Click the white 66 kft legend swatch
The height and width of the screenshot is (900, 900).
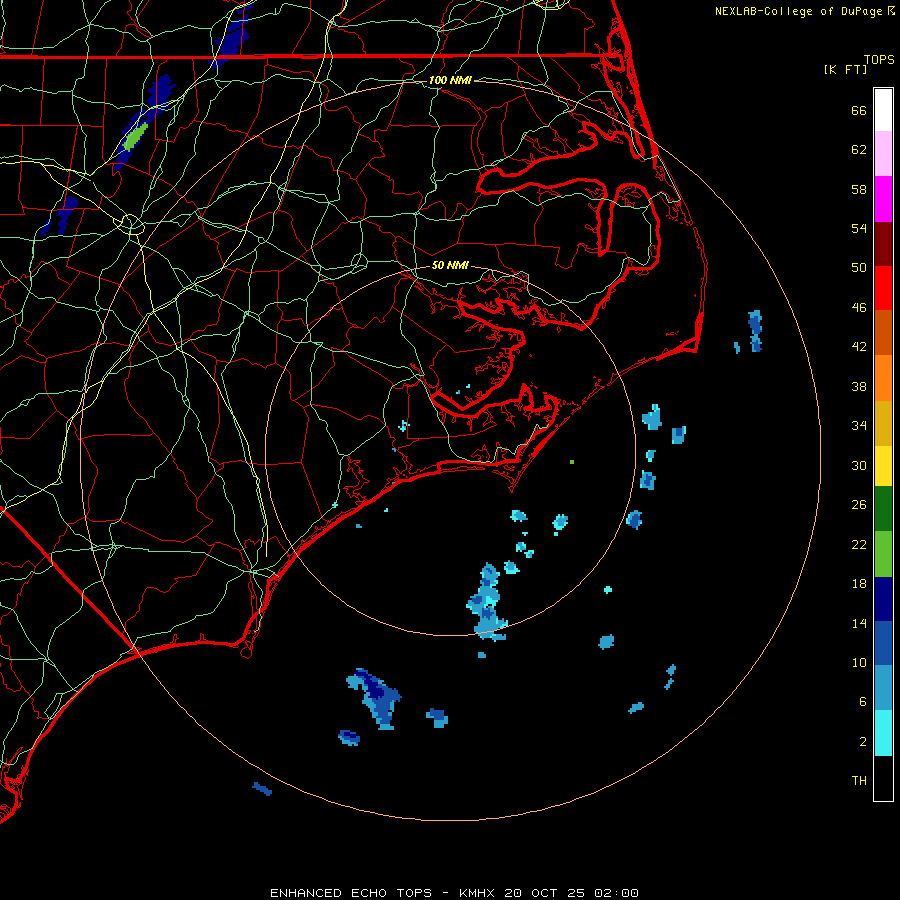[x=883, y=110]
